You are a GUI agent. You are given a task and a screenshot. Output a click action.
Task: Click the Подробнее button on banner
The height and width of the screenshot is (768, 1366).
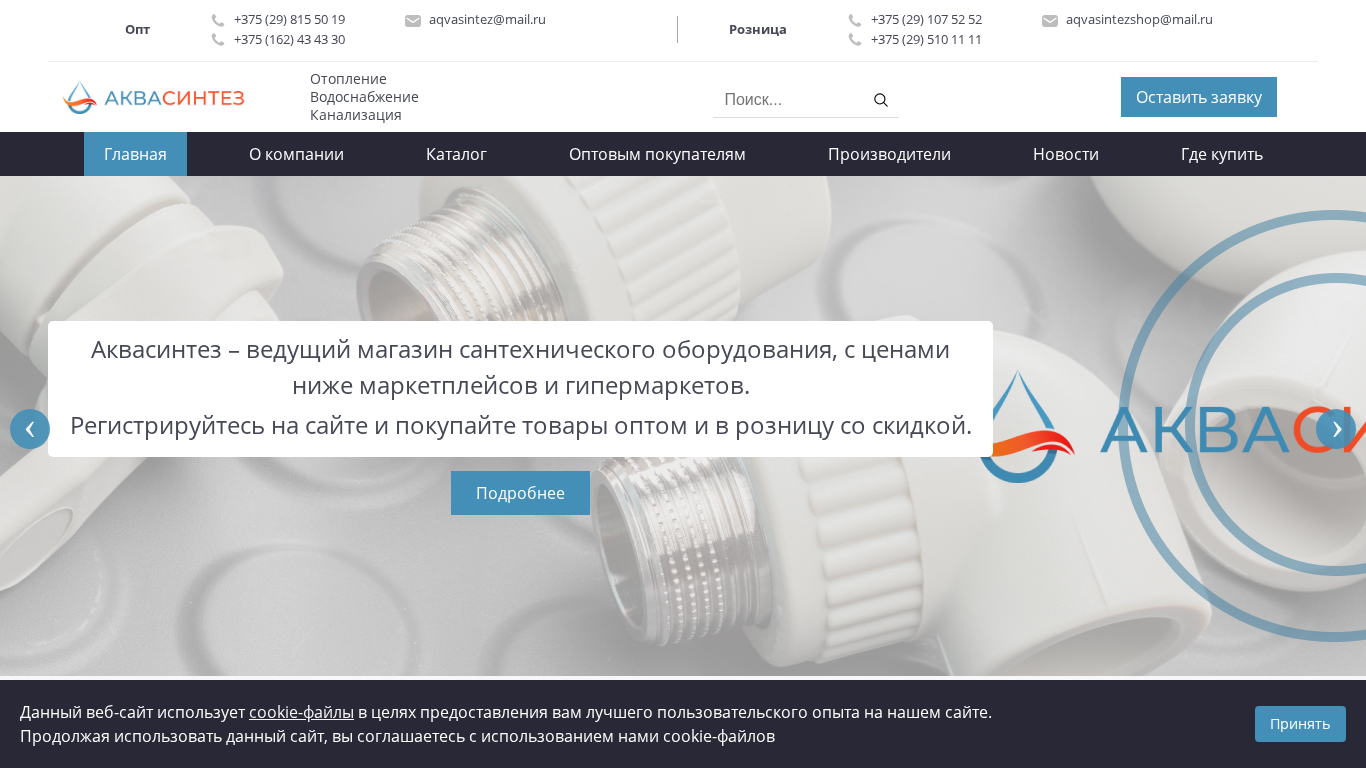pyautogui.click(x=520, y=493)
